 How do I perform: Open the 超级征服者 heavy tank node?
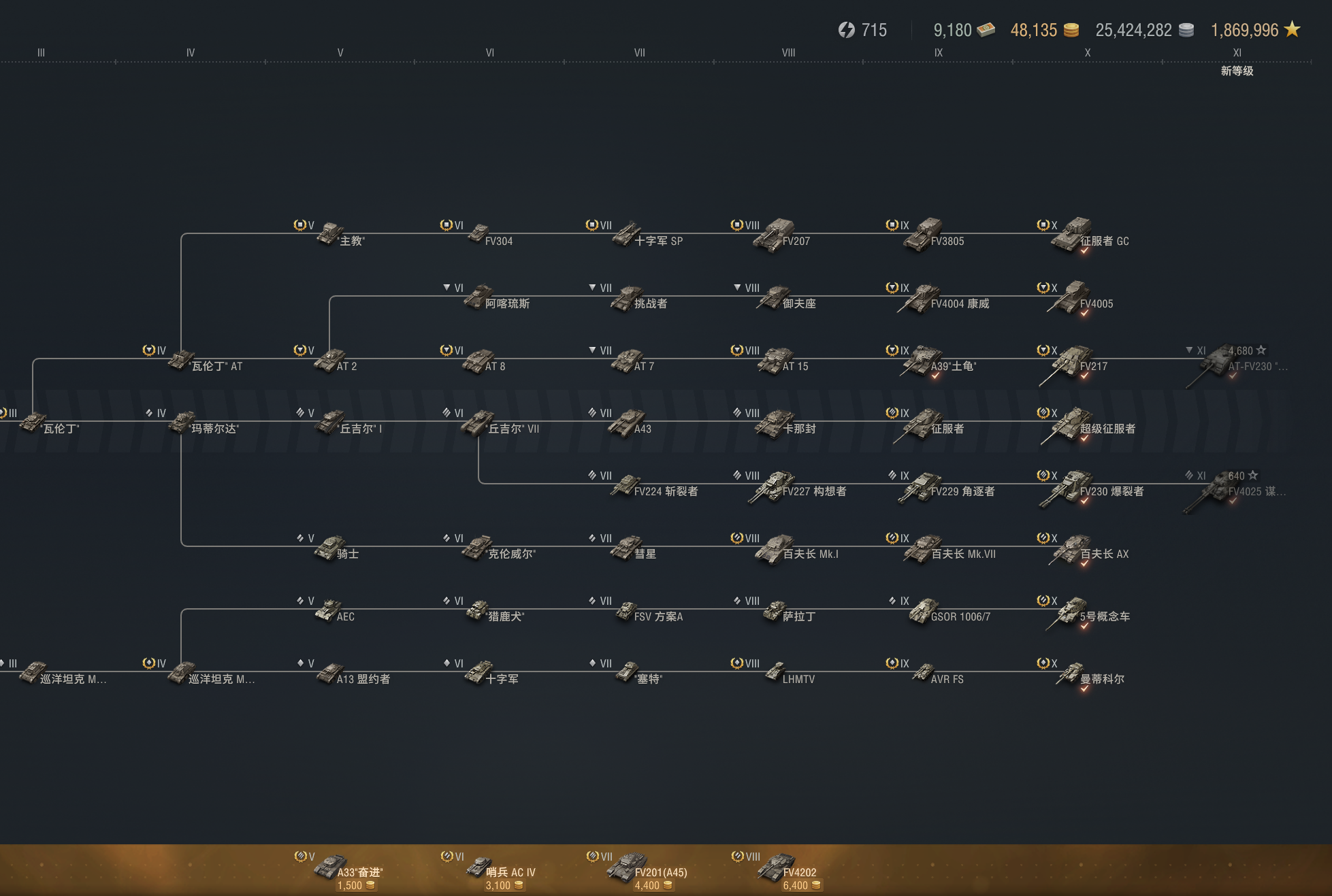(1072, 423)
